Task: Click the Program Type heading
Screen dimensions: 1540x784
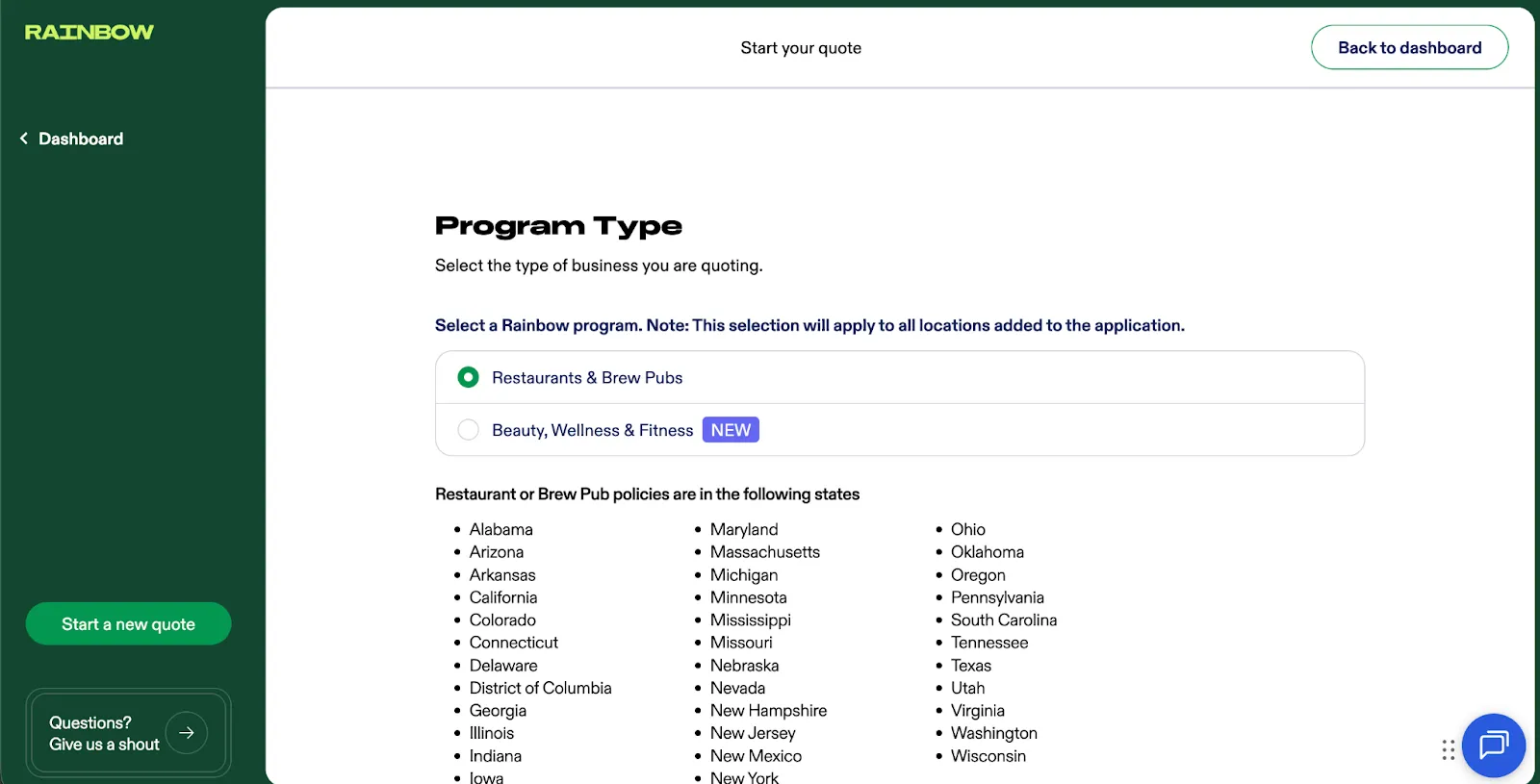Action: click(558, 226)
